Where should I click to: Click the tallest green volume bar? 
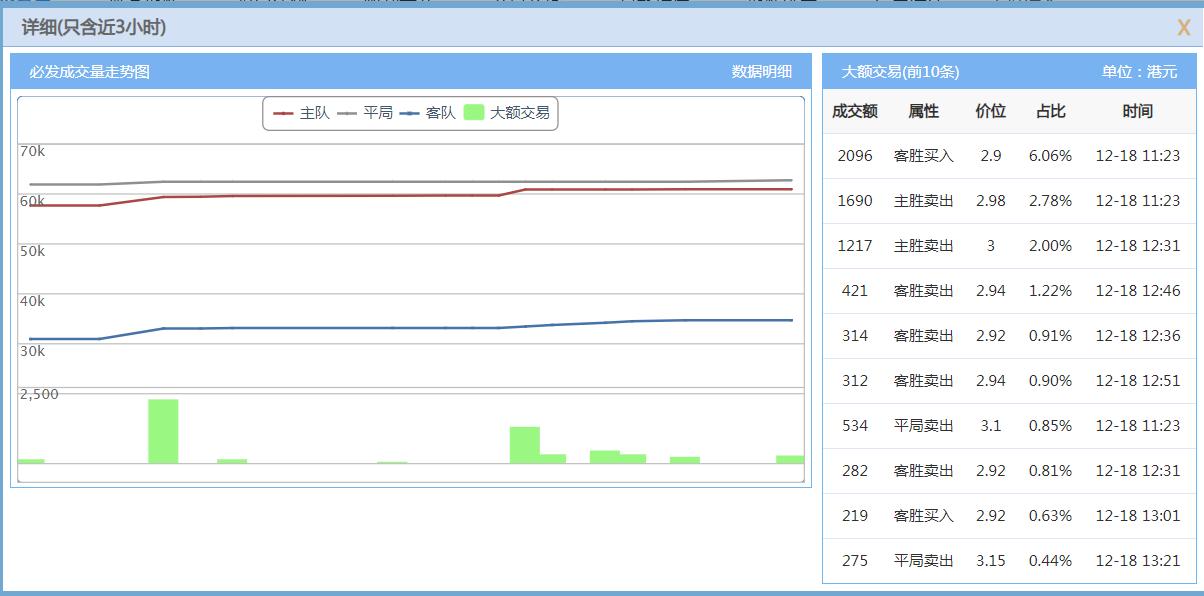[162, 430]
